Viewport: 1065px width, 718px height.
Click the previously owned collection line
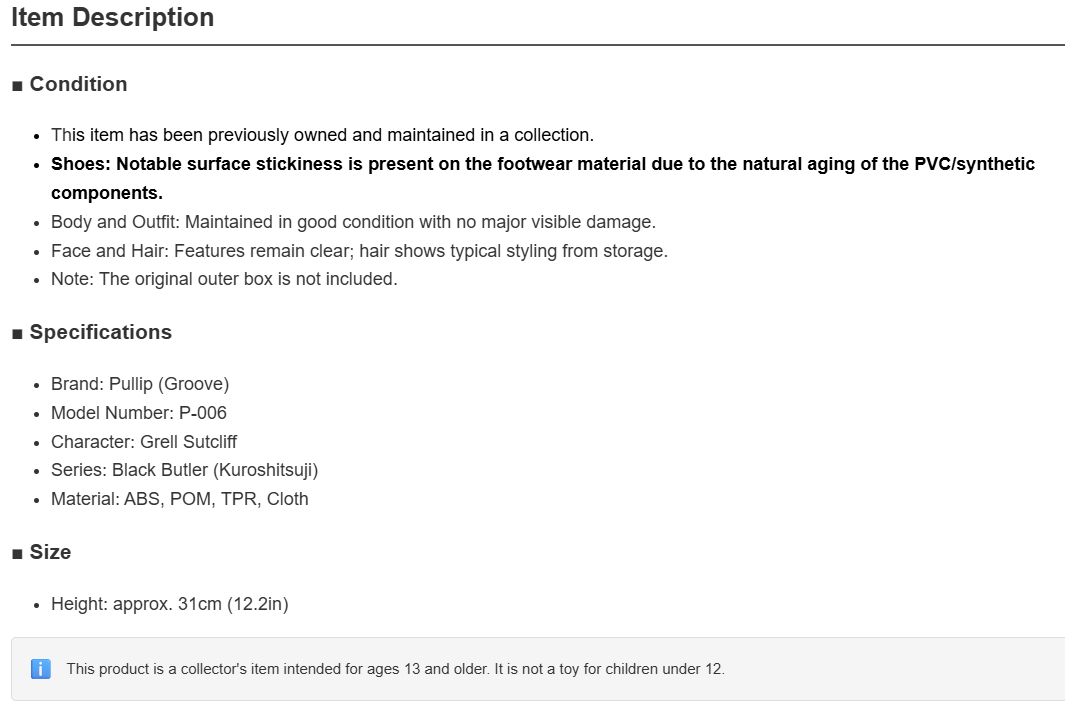pyautogui.click(x=323, y=135)
